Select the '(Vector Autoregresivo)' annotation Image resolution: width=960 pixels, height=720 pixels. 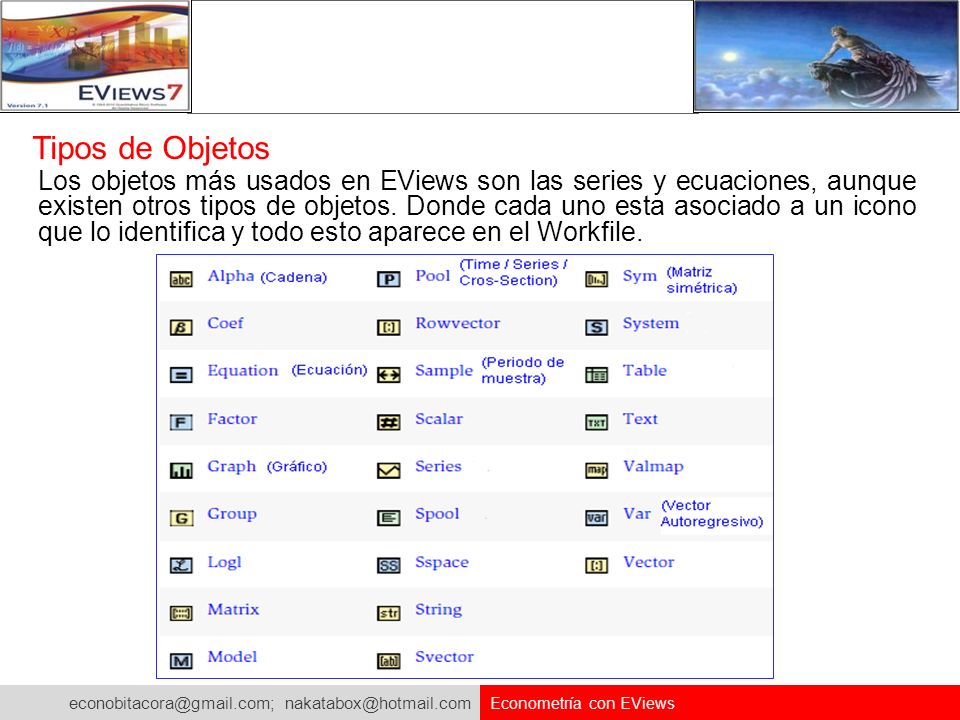[712, 514]
